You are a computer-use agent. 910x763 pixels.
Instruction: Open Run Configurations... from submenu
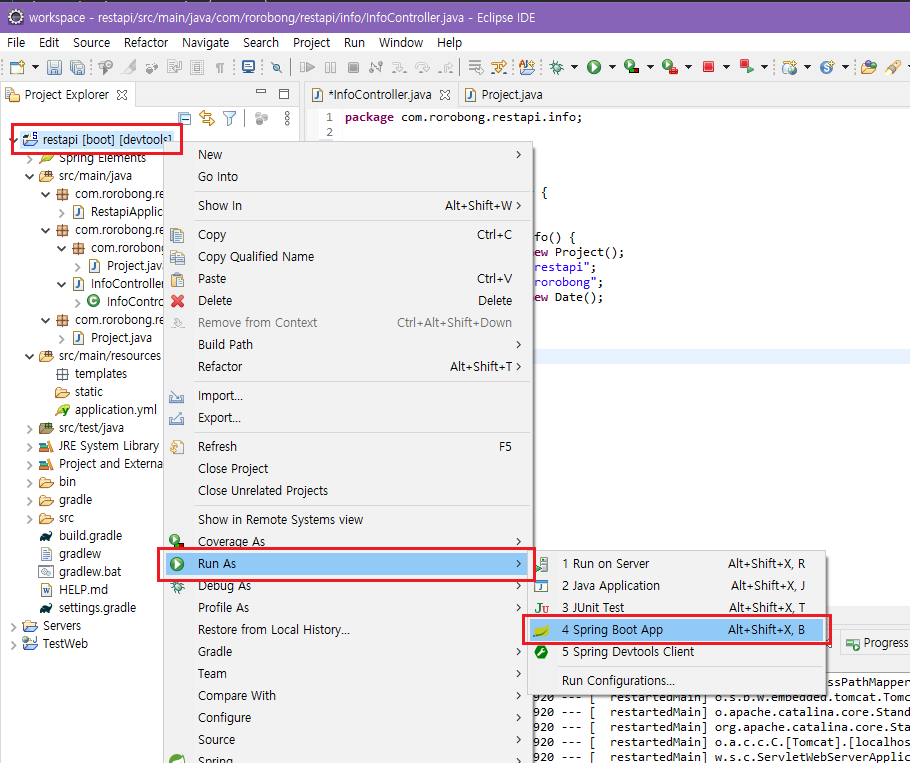tap(676, 681)
